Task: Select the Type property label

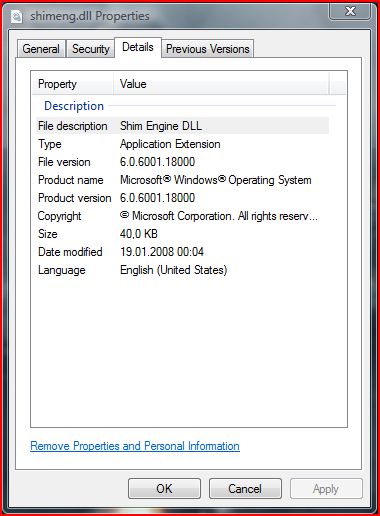Action: pos(50,144)
